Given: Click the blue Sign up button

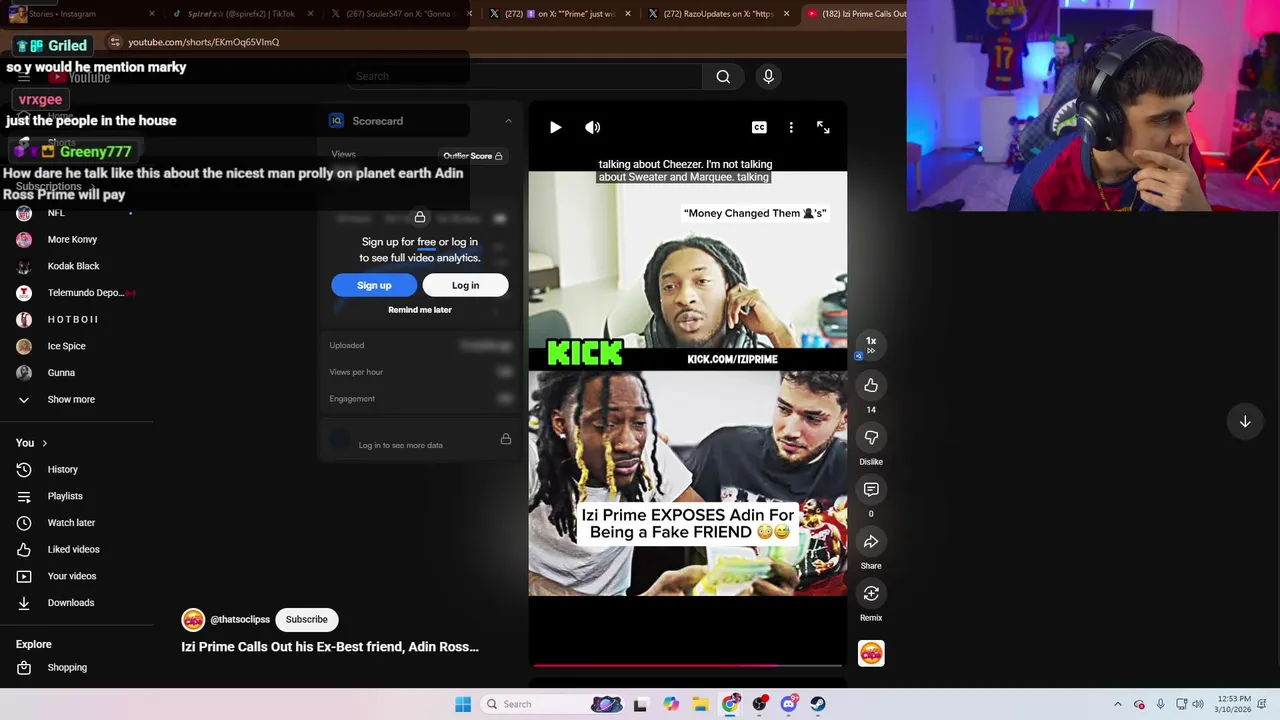Looking at the screenshot, I should (x=374, y=285).
